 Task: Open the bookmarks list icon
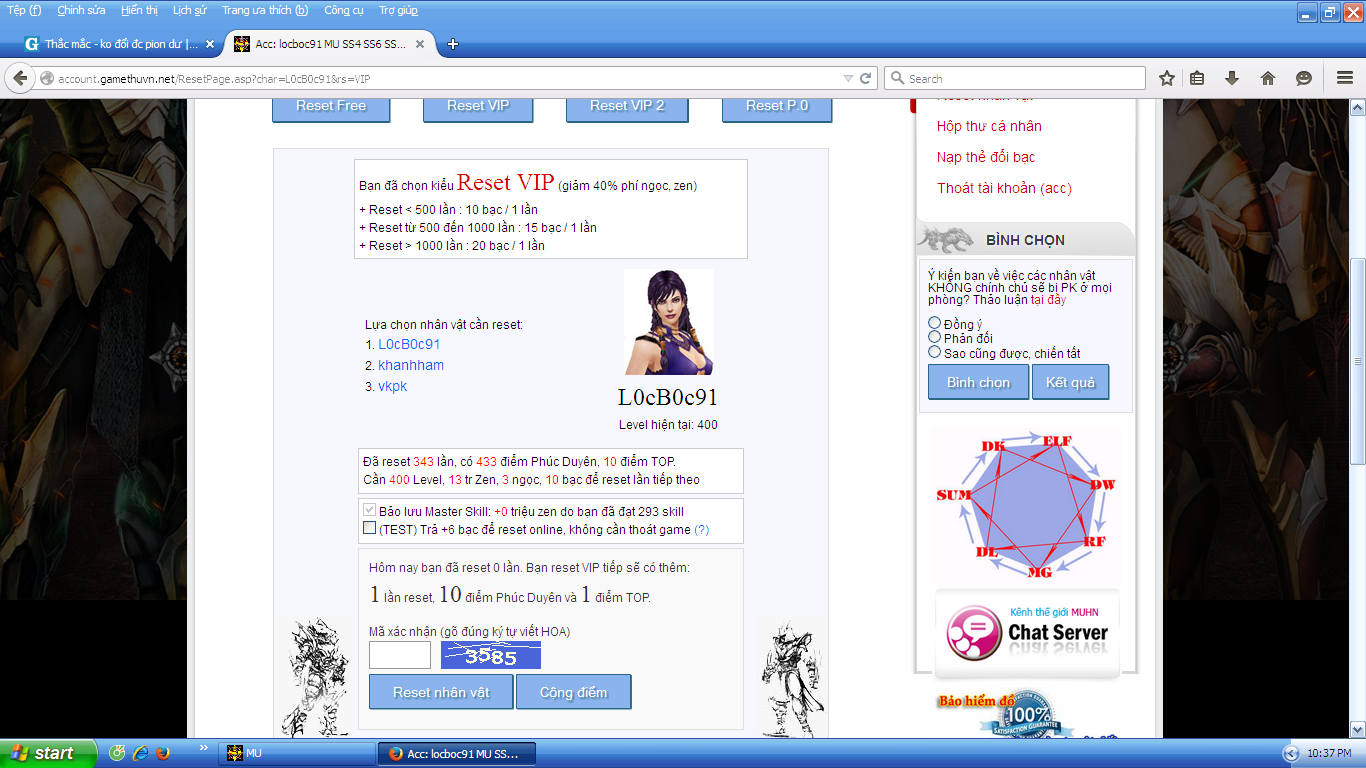click(1197, 78)
